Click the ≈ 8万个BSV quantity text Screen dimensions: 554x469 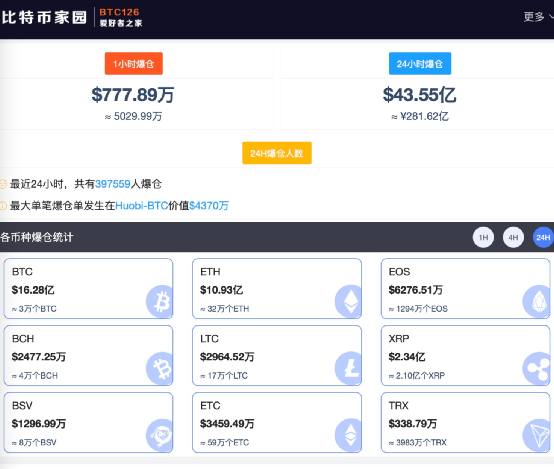(34, 442)
